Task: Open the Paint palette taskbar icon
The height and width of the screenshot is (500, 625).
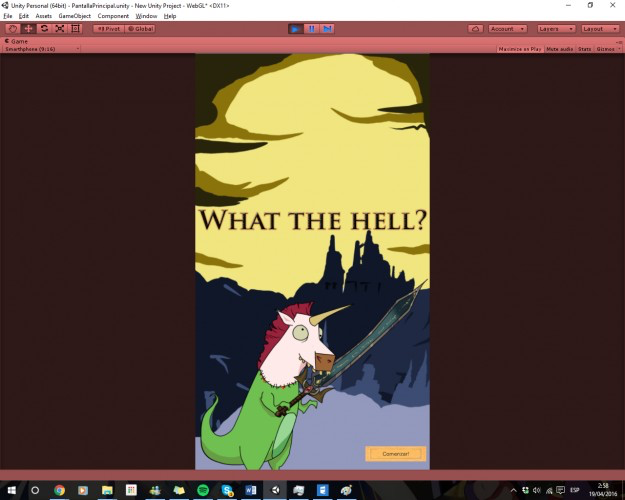Action: click(346, 490)
